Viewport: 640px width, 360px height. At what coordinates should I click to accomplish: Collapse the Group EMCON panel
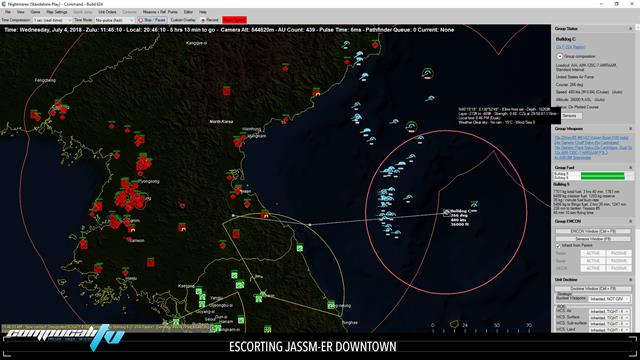click(x=630, y=221)
